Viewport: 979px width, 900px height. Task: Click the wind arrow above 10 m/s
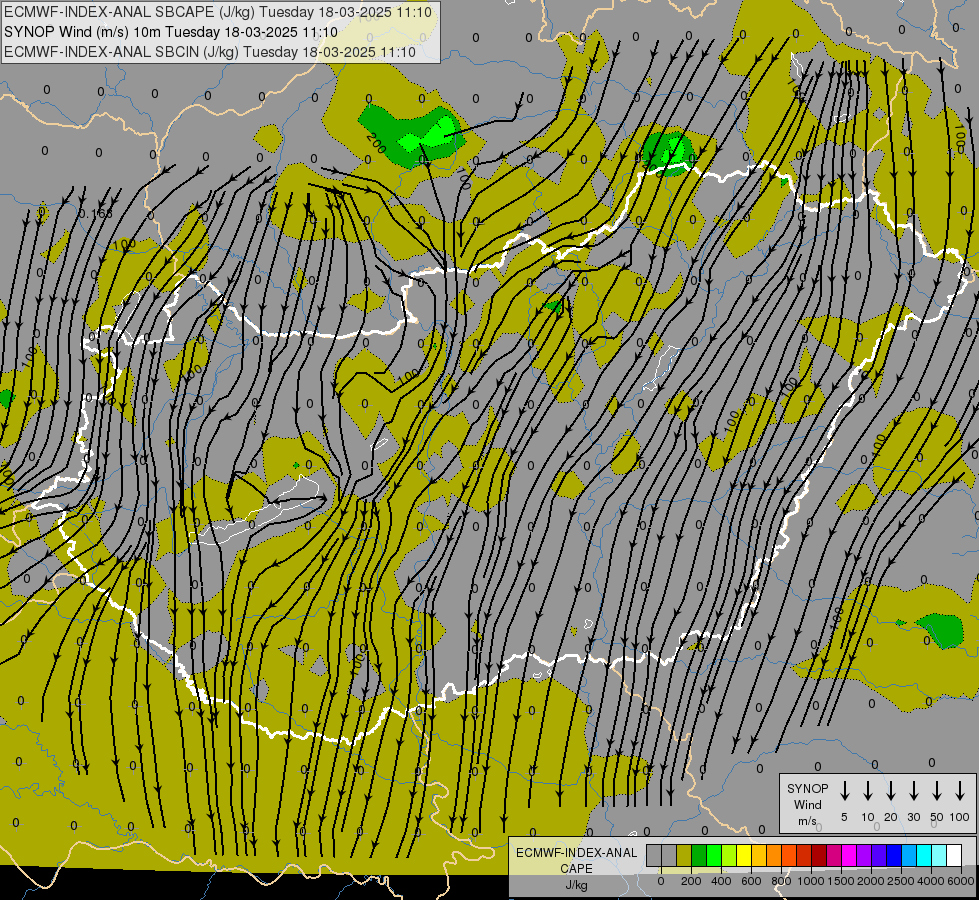pos(867,791)
